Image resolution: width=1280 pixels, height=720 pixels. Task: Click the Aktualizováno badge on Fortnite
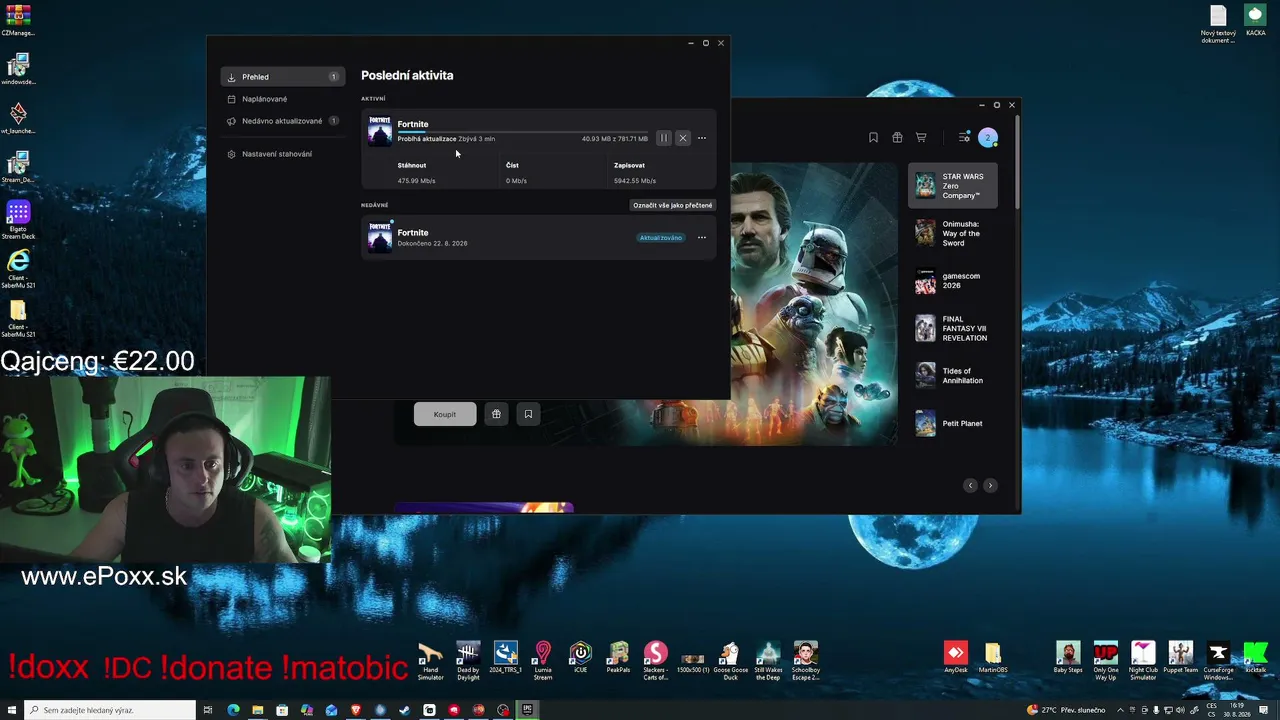point(661,238)
